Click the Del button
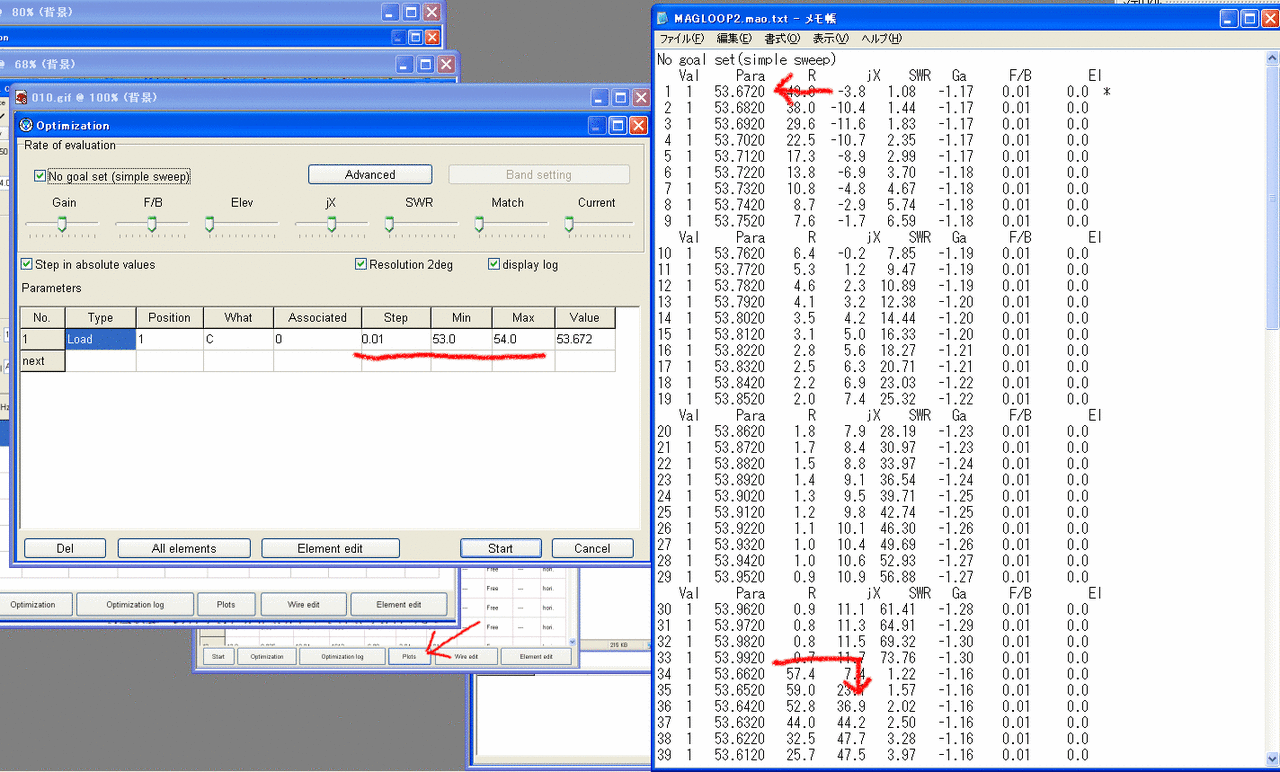Image resolution: width=1280 pixels, height=772 pixels. pyautogui.click(x=64, y=548)
